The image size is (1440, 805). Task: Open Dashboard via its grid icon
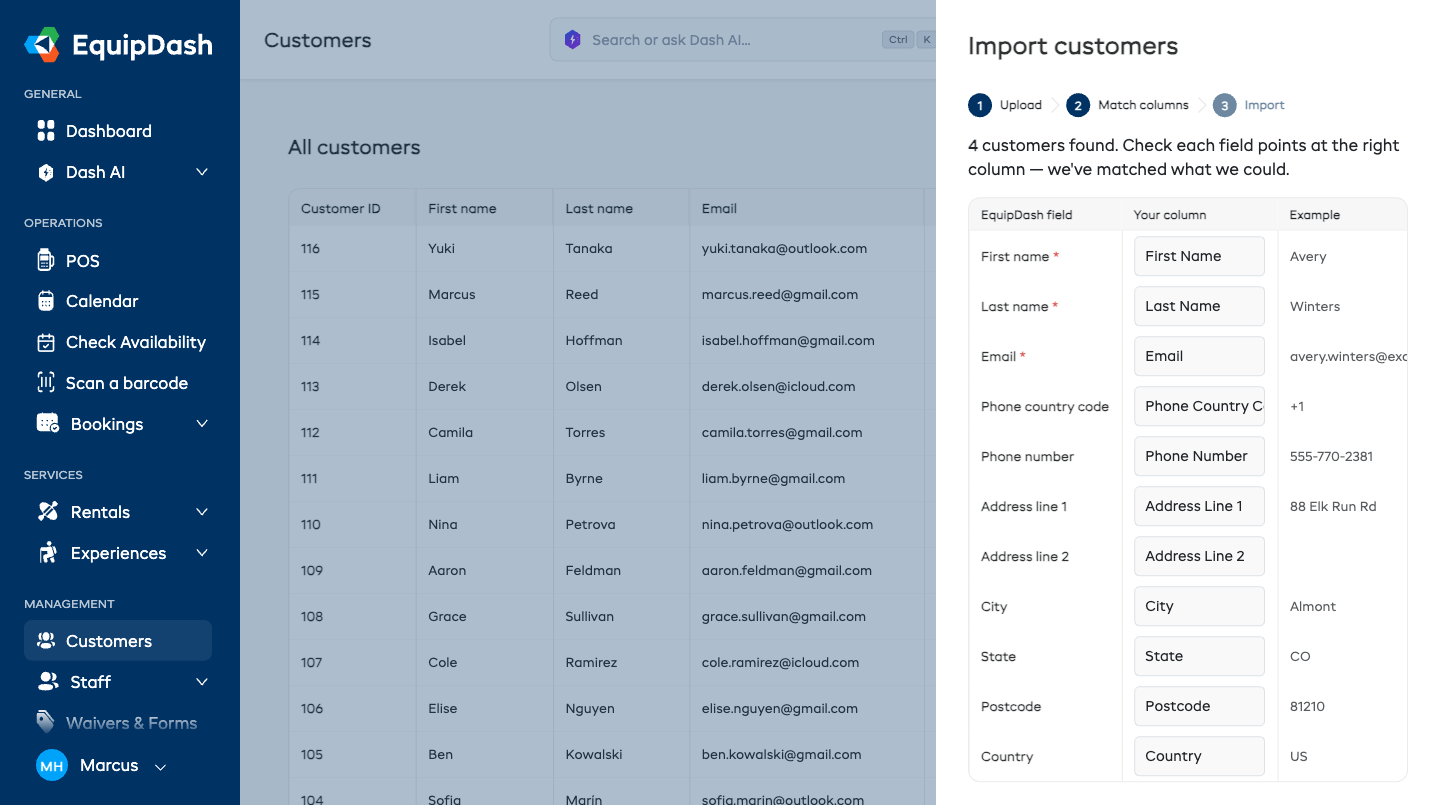[x=46, y=131]
